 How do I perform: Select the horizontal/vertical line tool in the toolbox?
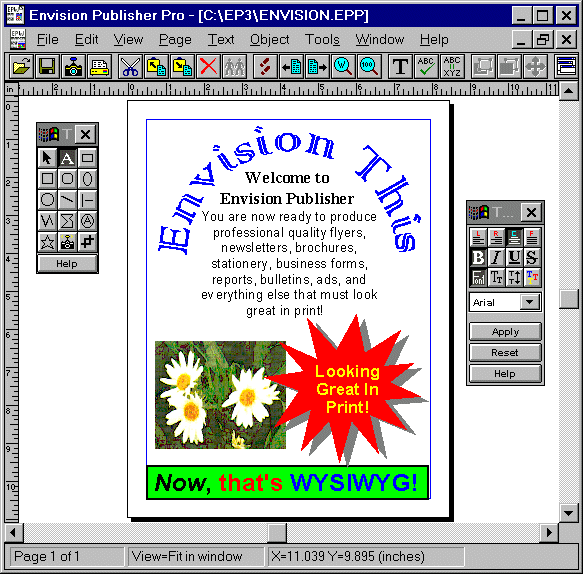pyautogui.click(x=87, y=200)
